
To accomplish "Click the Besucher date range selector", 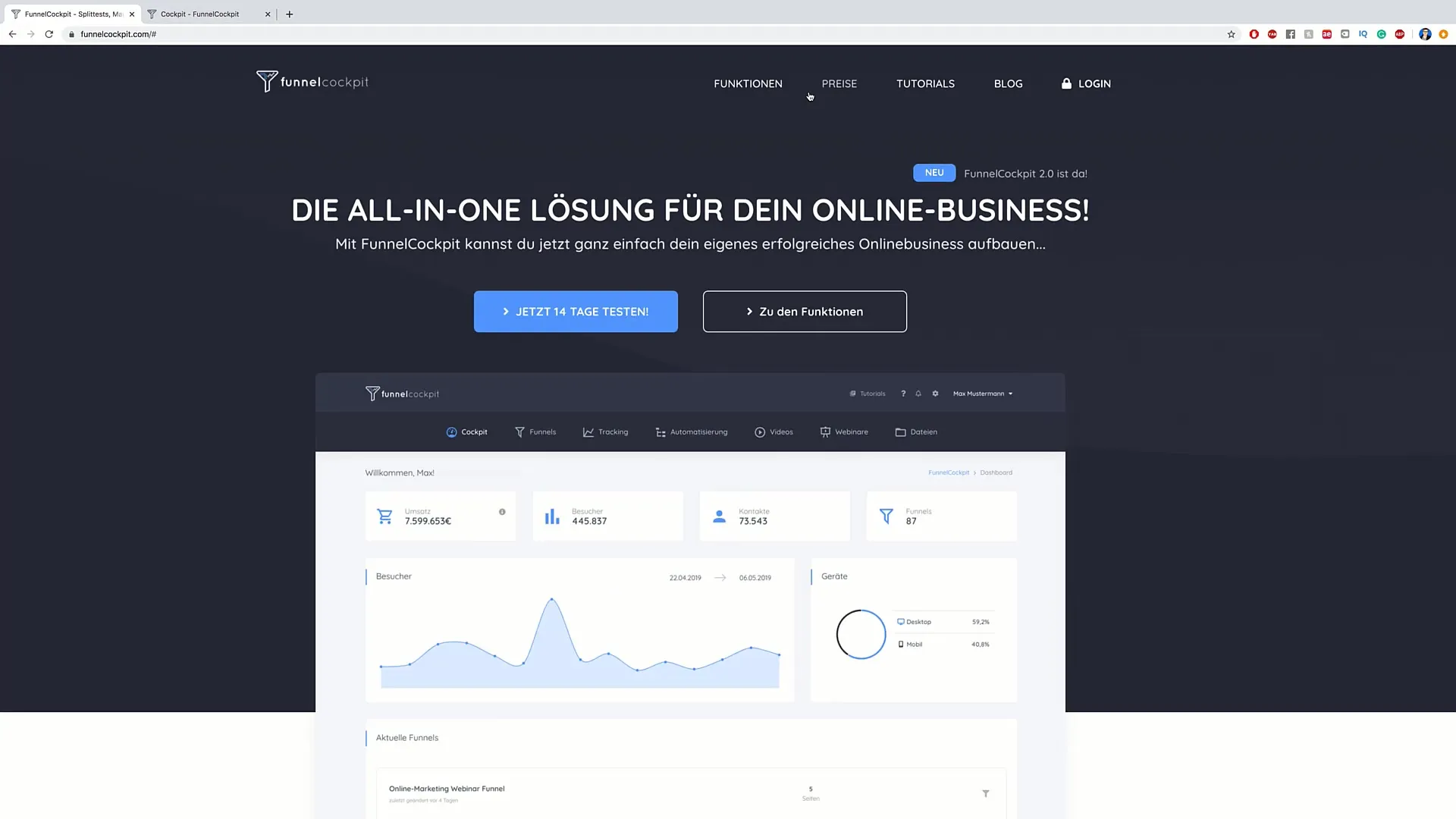I will 720,577.
